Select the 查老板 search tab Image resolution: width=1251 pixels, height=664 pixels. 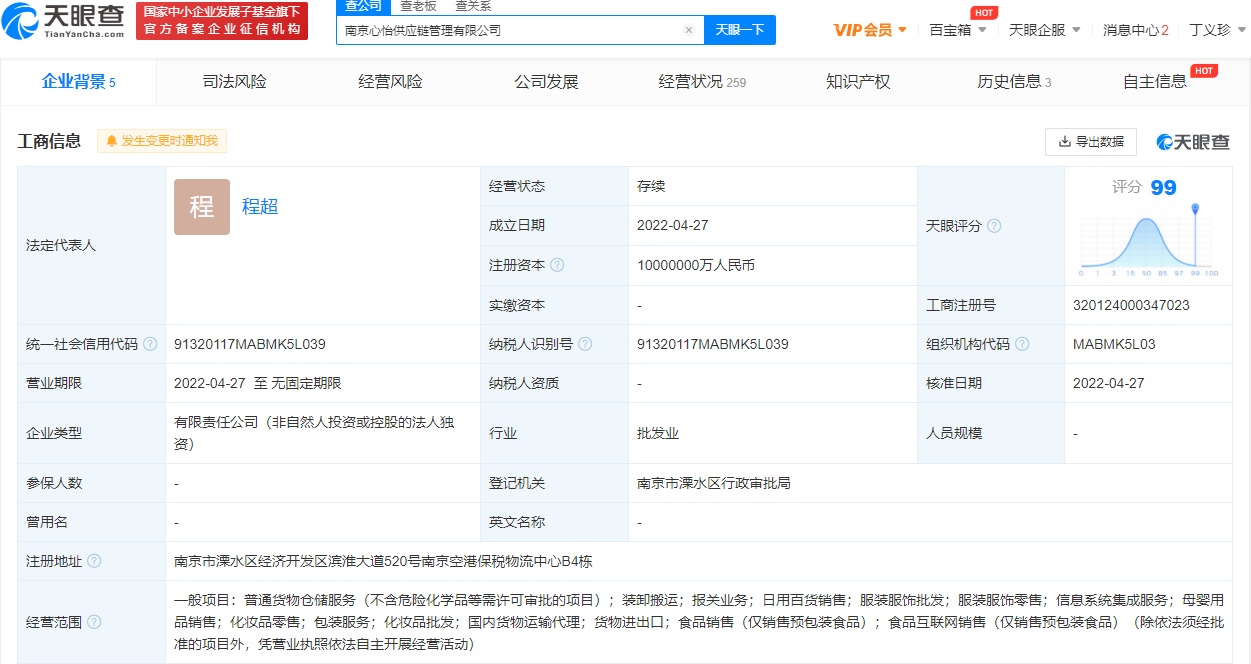(418, 6)
